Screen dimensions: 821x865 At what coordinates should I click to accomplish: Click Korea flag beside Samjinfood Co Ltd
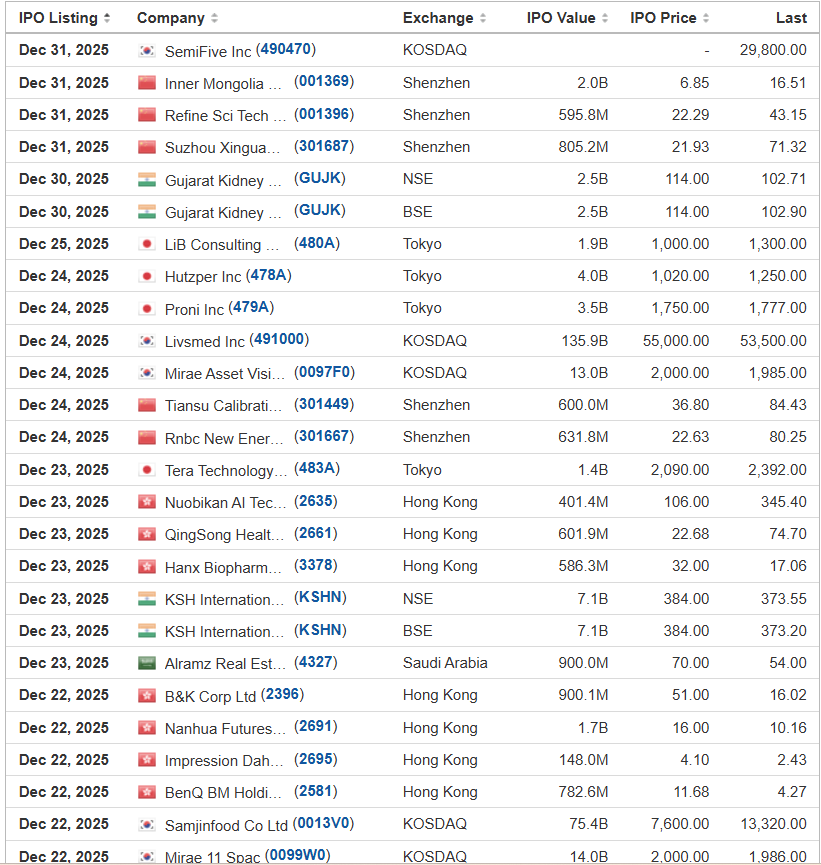point(147,825)
